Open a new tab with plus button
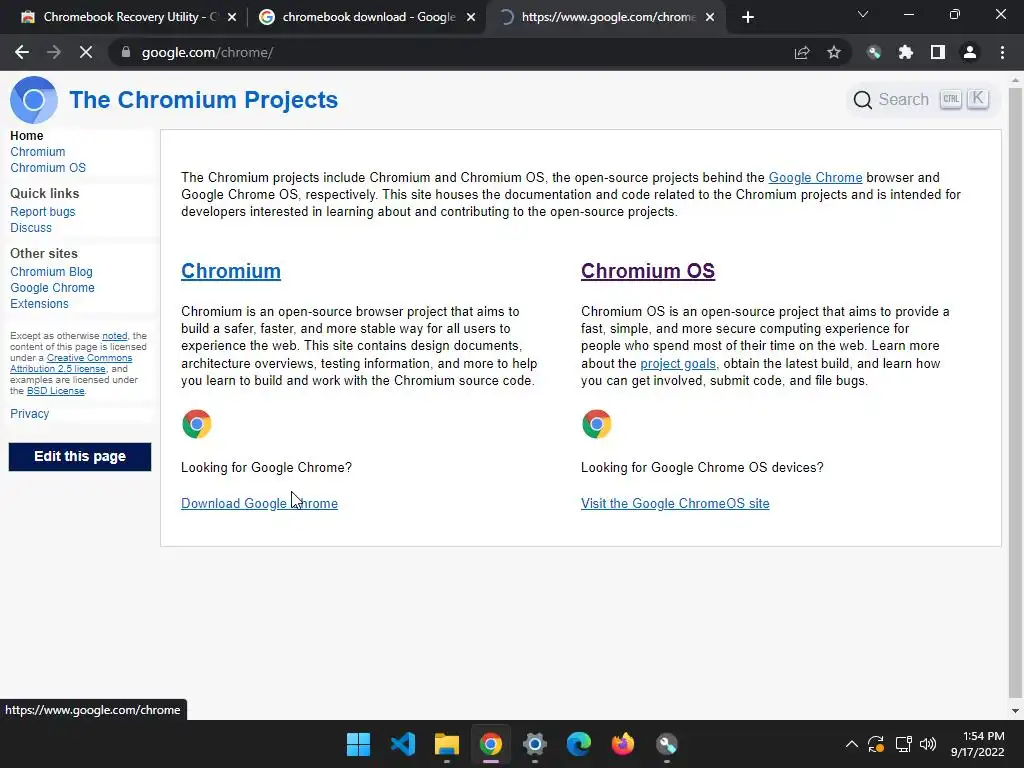 (748, 17)
